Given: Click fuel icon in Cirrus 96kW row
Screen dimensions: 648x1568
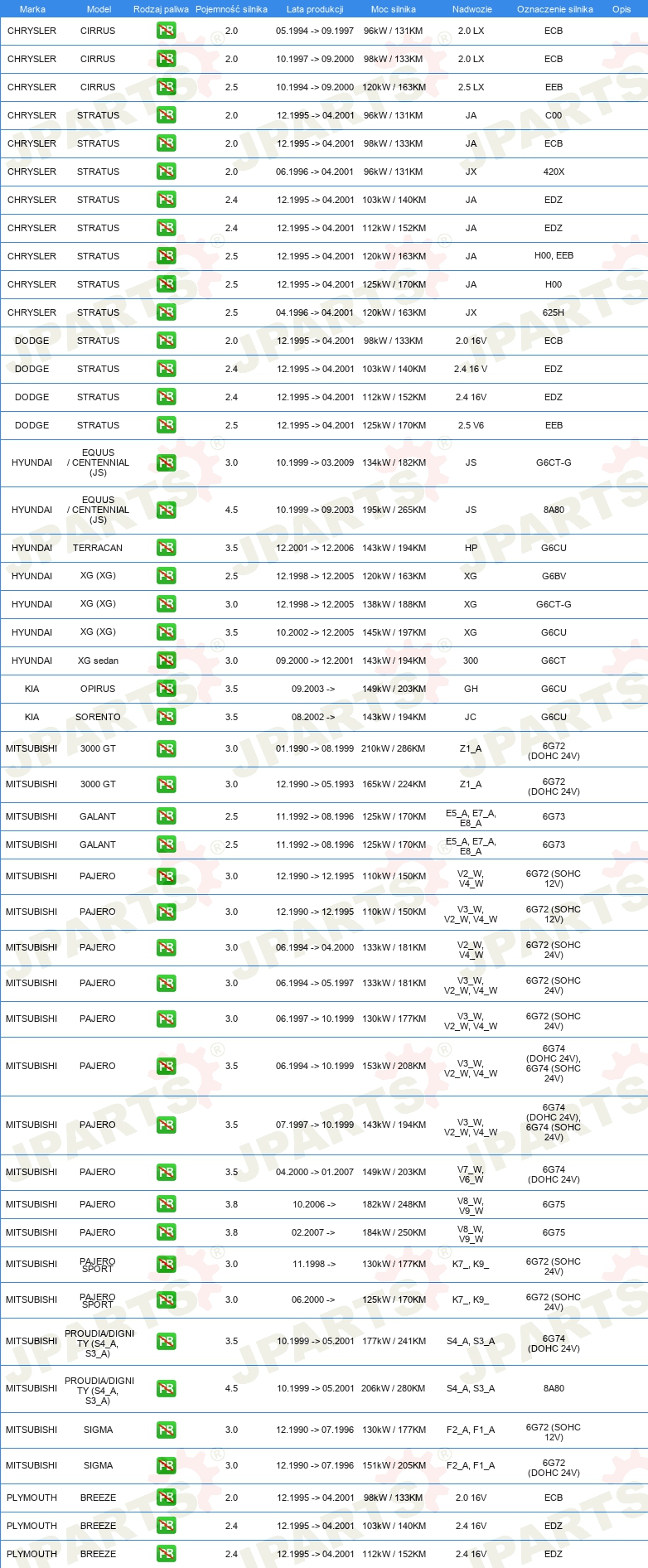Looking at the screenshot, I should click(x=167, y=31).
